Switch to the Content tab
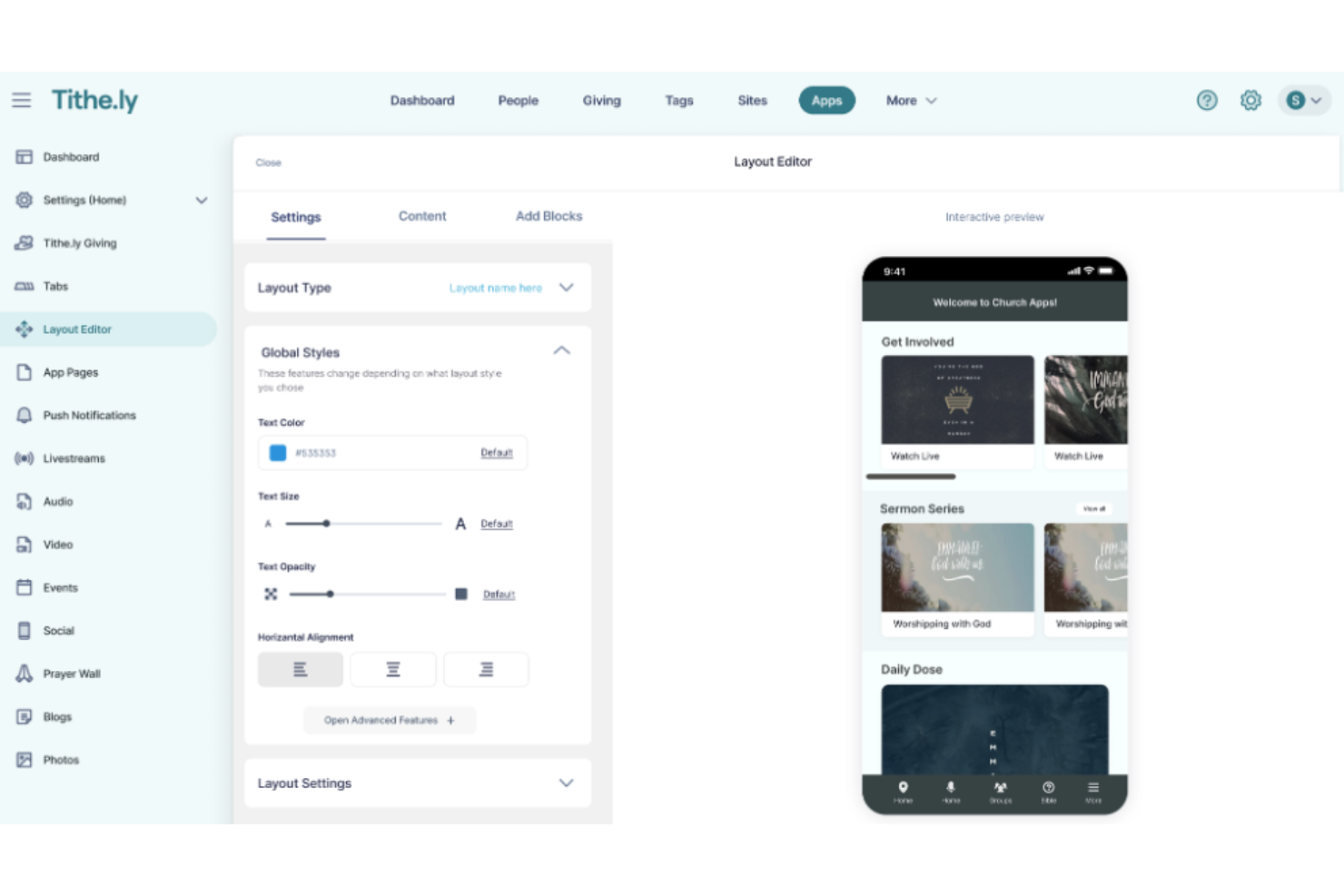 [x=422, y=216]
